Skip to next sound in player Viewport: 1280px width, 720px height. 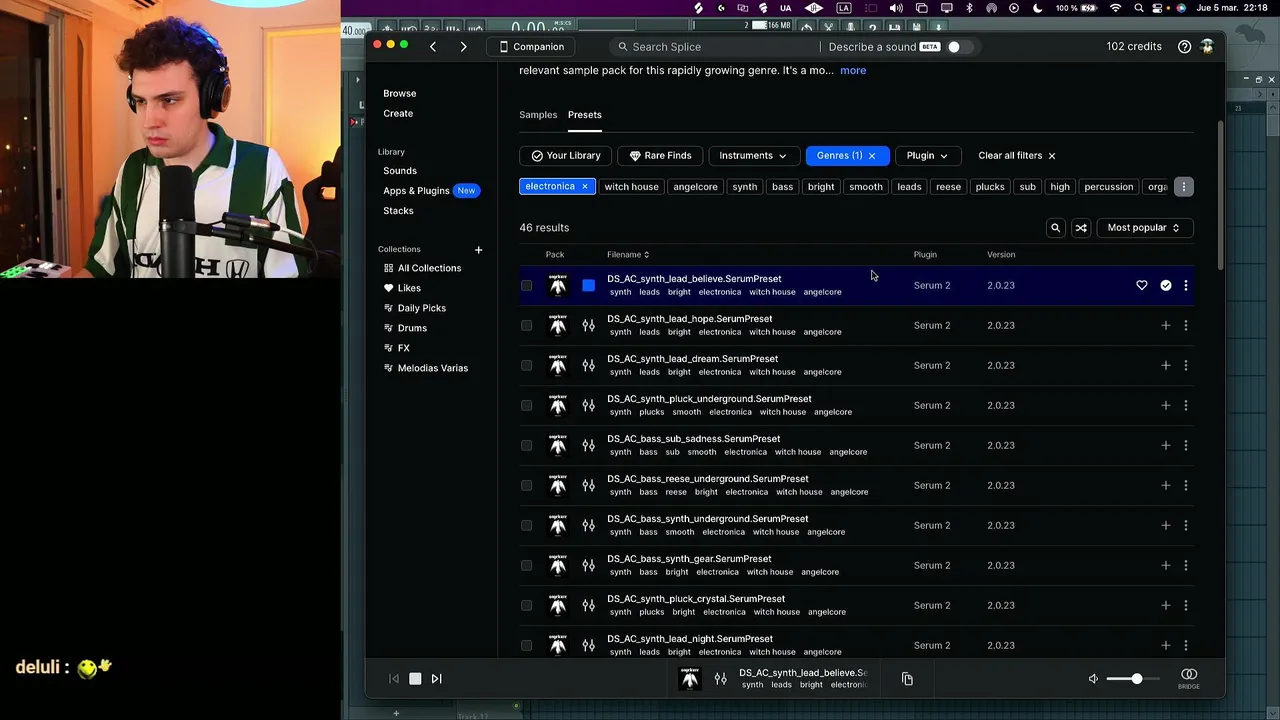tap(436, 679)
